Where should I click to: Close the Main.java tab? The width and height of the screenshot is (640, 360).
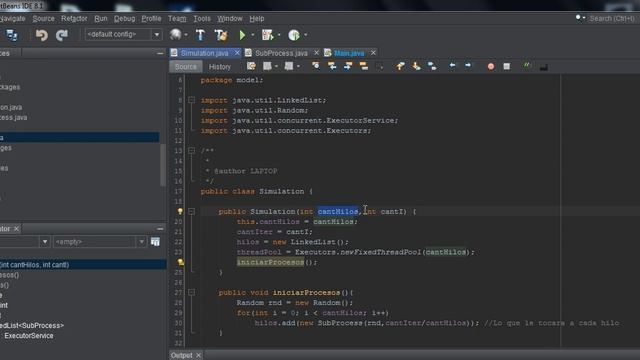[373, 53]
